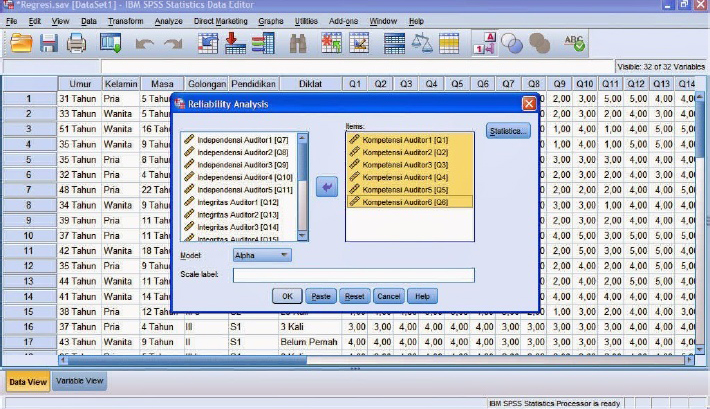
Task: Click the Find binoculars icon
Action: (x=297, y=43)
